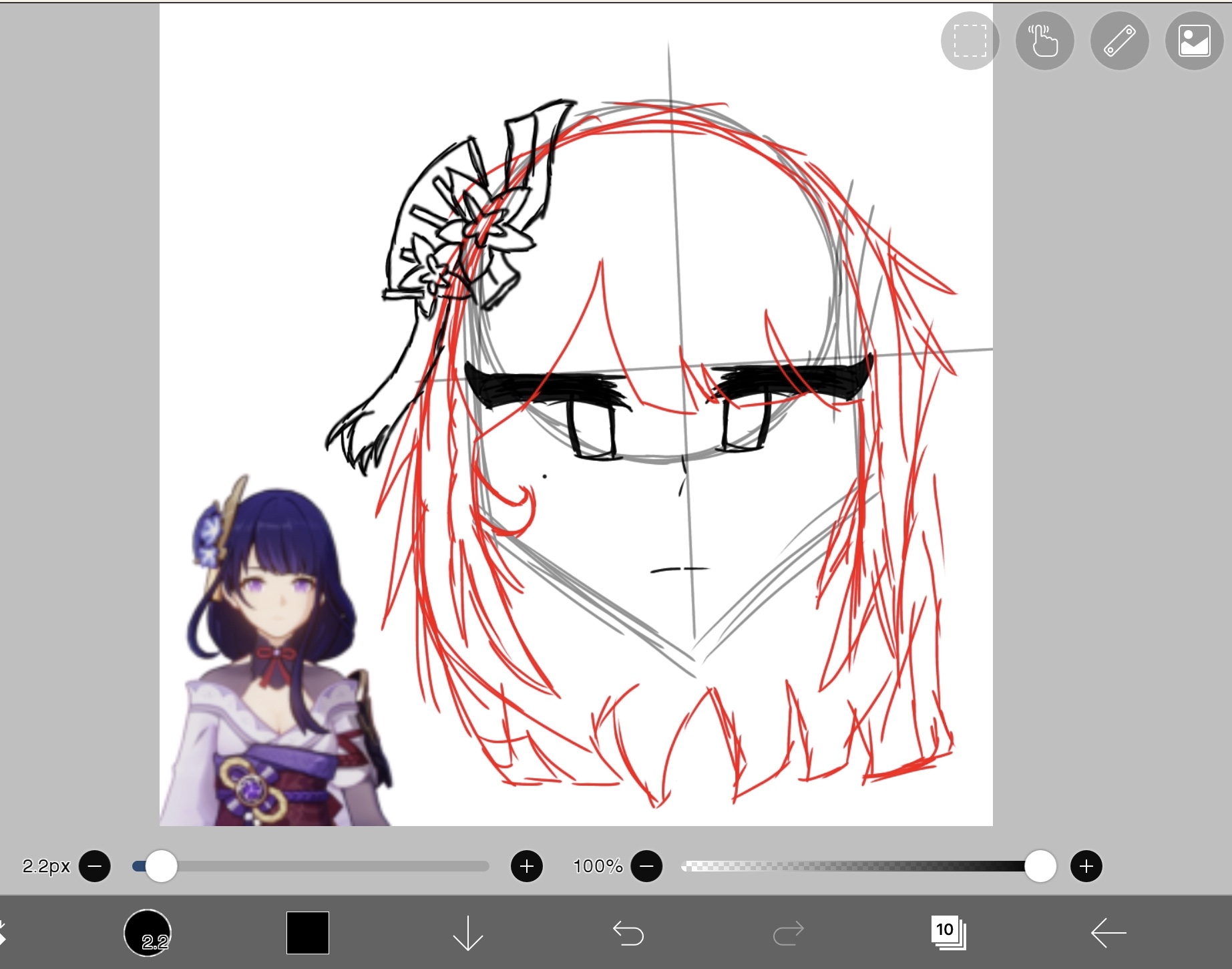
Task: Increase opacity with the plus button
Action: pos(1086,866)
